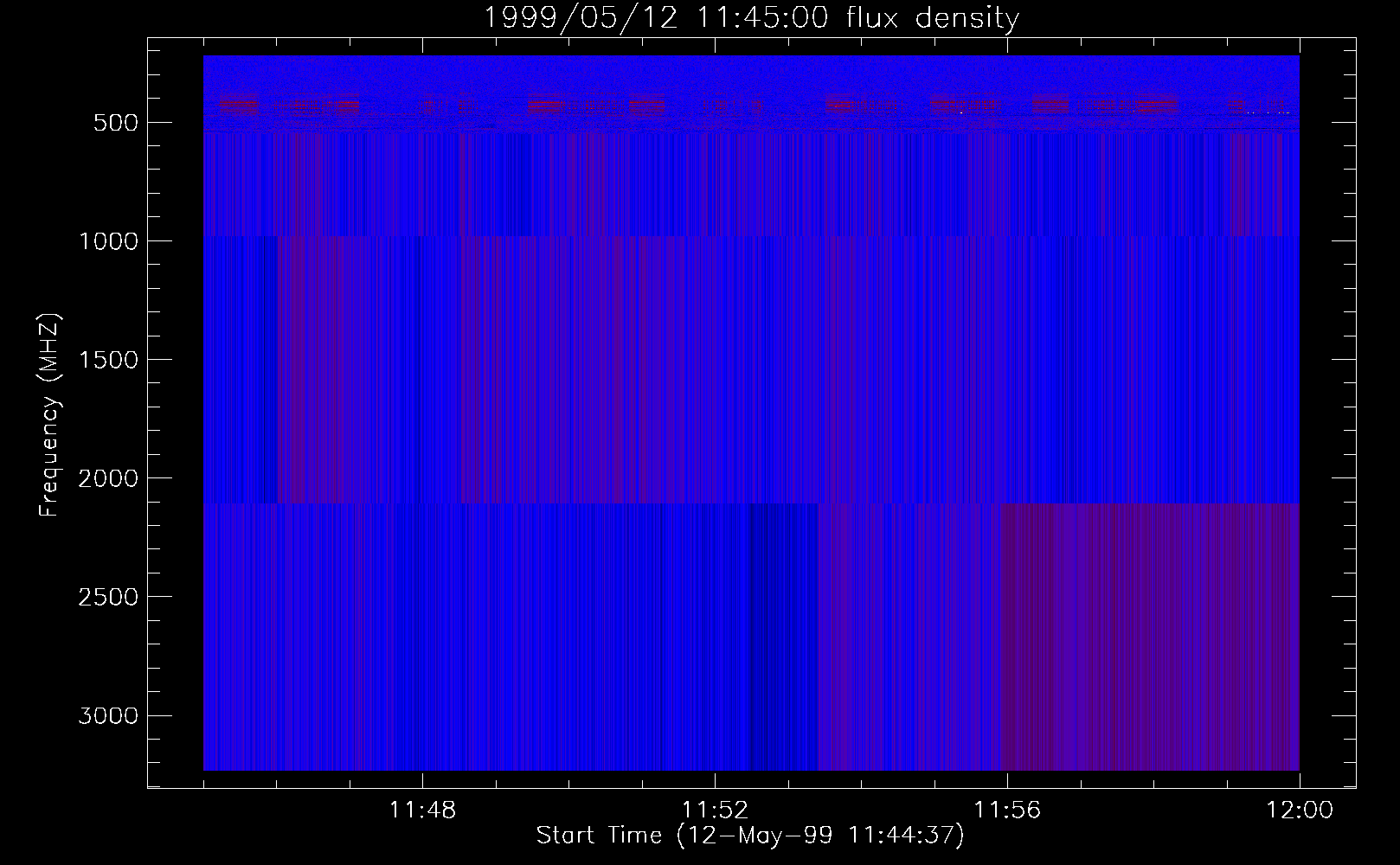Click the plot title '1999/05/12 11:45:00 flux density'
Viewport: 1400px width, 865px height.
pyautogui.click(x=750, y=18)
